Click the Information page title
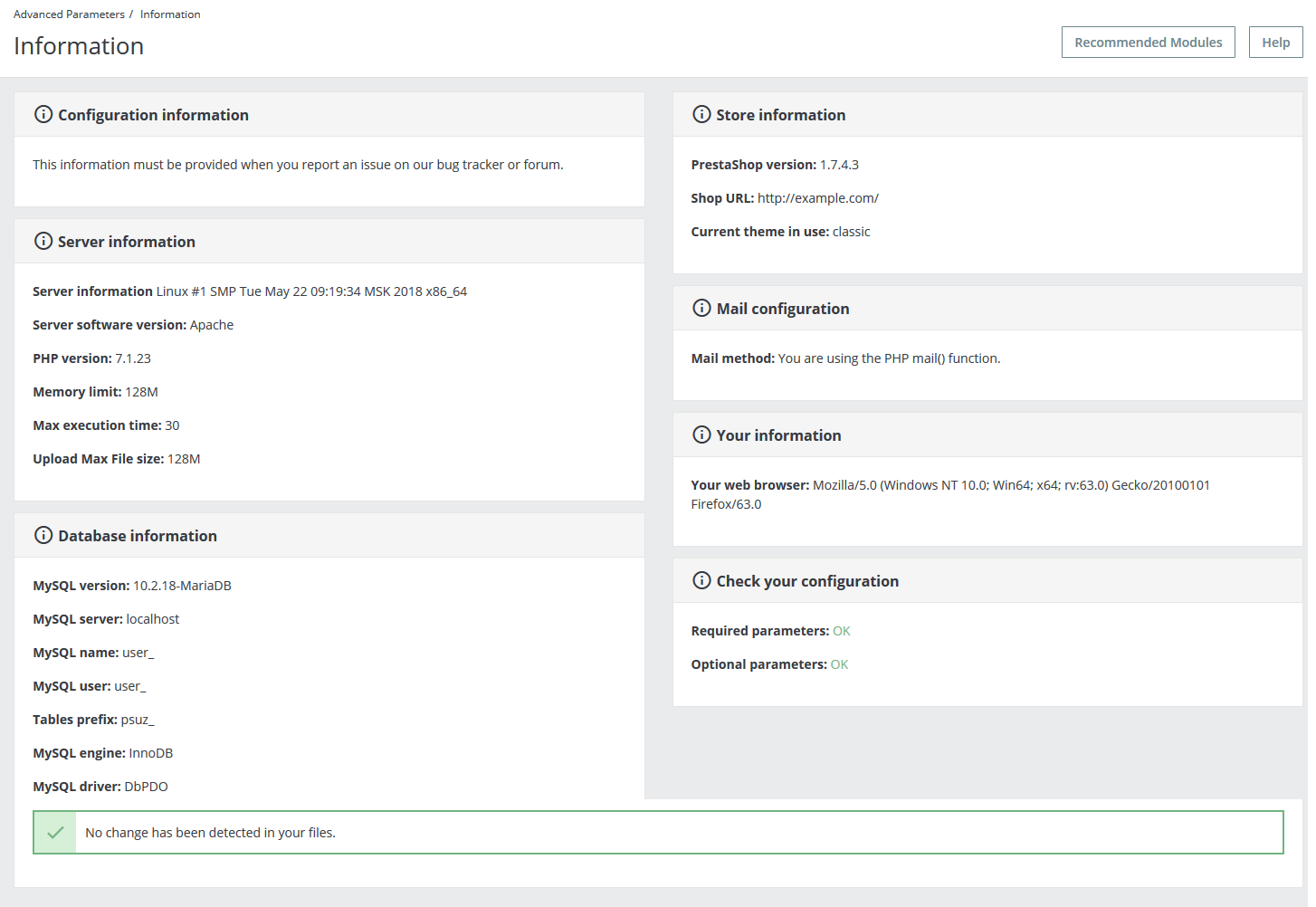Image resolution: width=1316 pixels, height=907 pixels. [79, 46]
